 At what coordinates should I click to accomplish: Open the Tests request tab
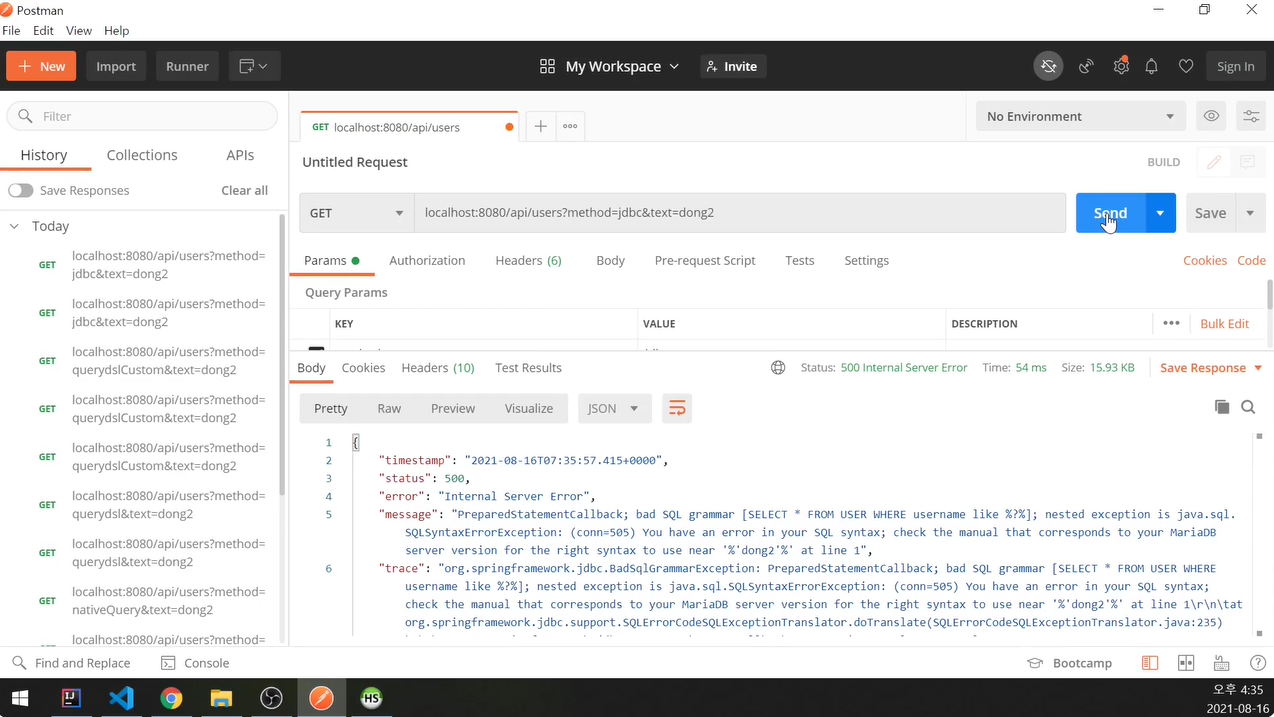tap(799, 260)
